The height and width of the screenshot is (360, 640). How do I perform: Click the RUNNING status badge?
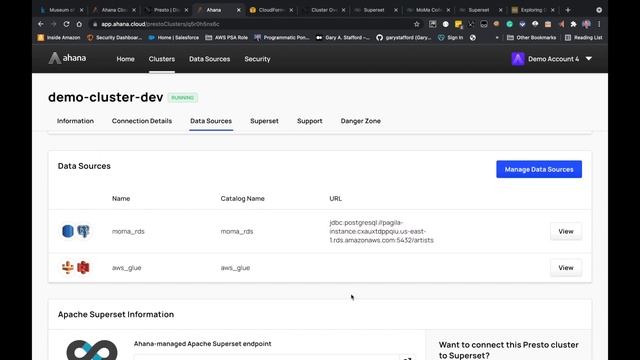[x=182, y=98]
